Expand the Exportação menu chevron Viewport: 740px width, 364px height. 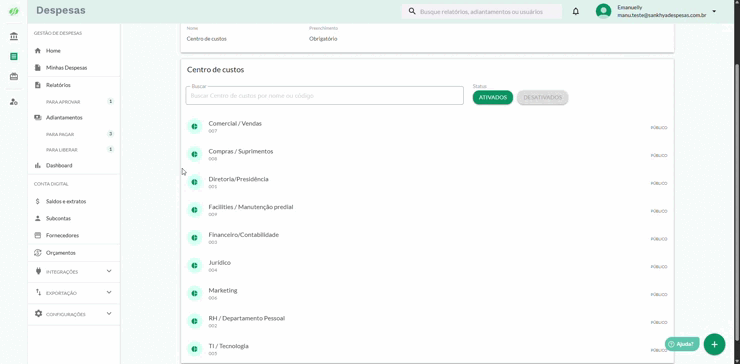click(x=109, y=292)
